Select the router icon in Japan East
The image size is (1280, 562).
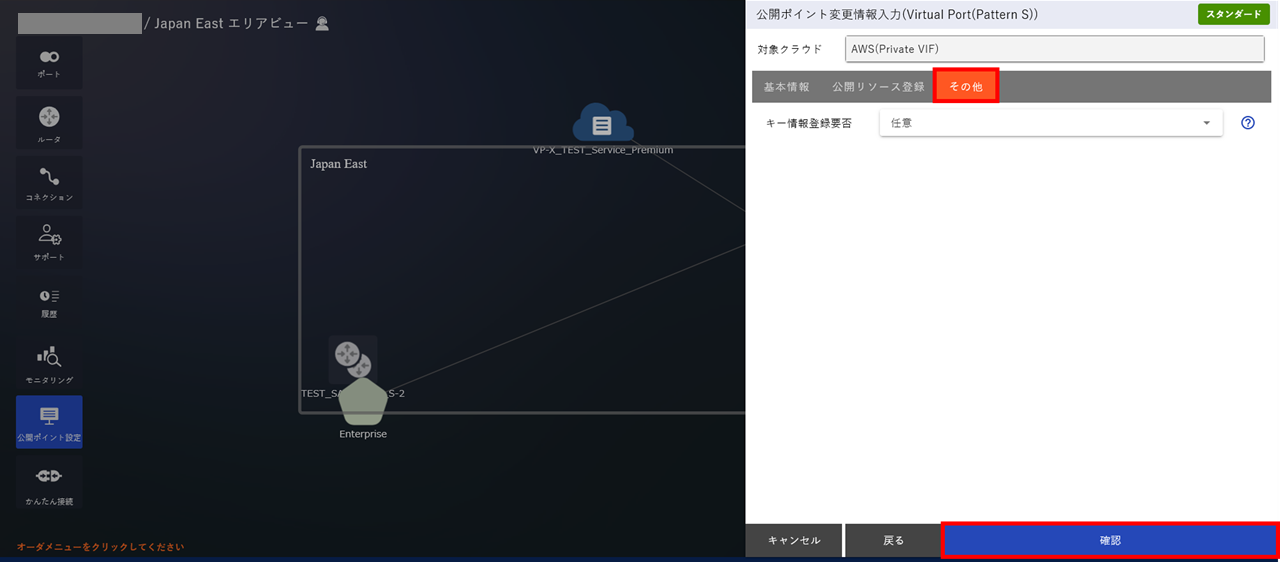coord(352,359)
